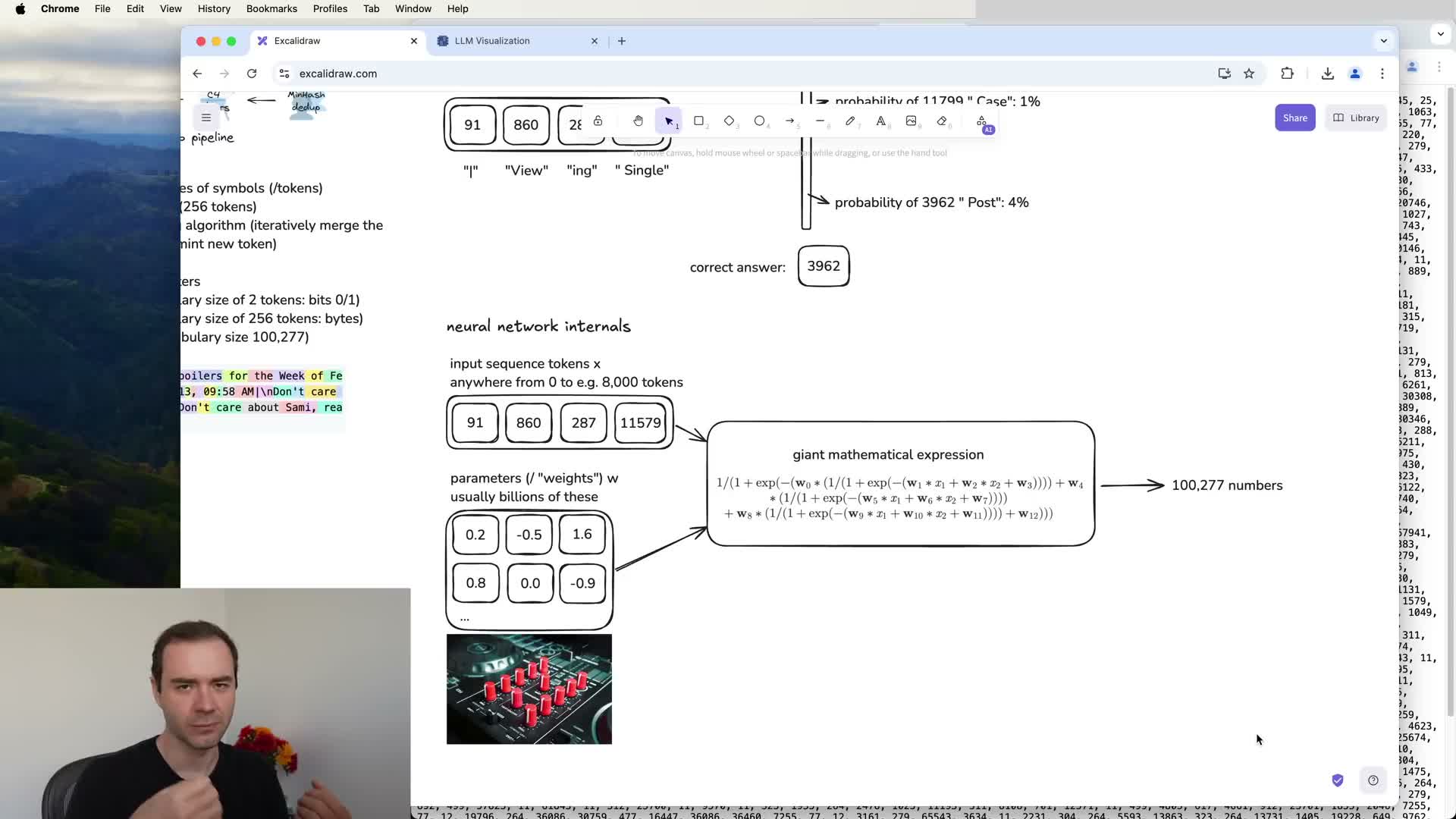Screen dimensions: 1456x819
Task: Choose the Insert image tool
Action: point(911,121)
